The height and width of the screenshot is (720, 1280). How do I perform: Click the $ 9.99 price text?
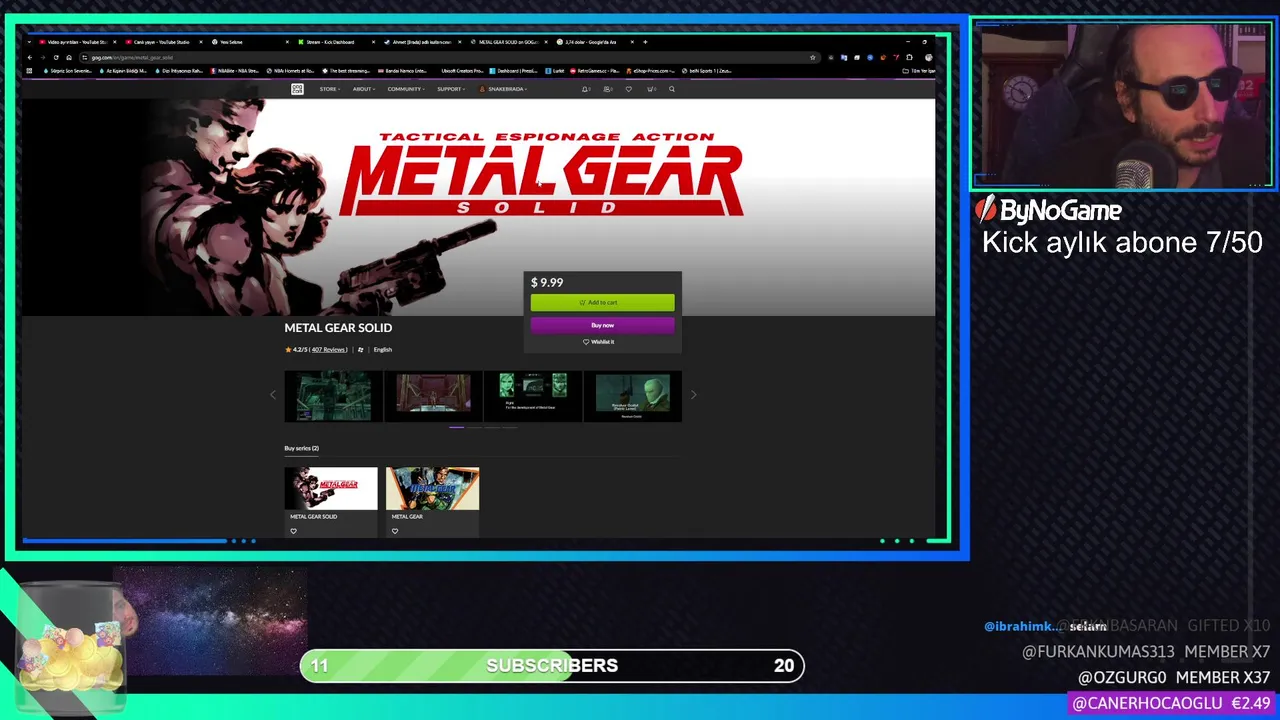click(547, 283)
